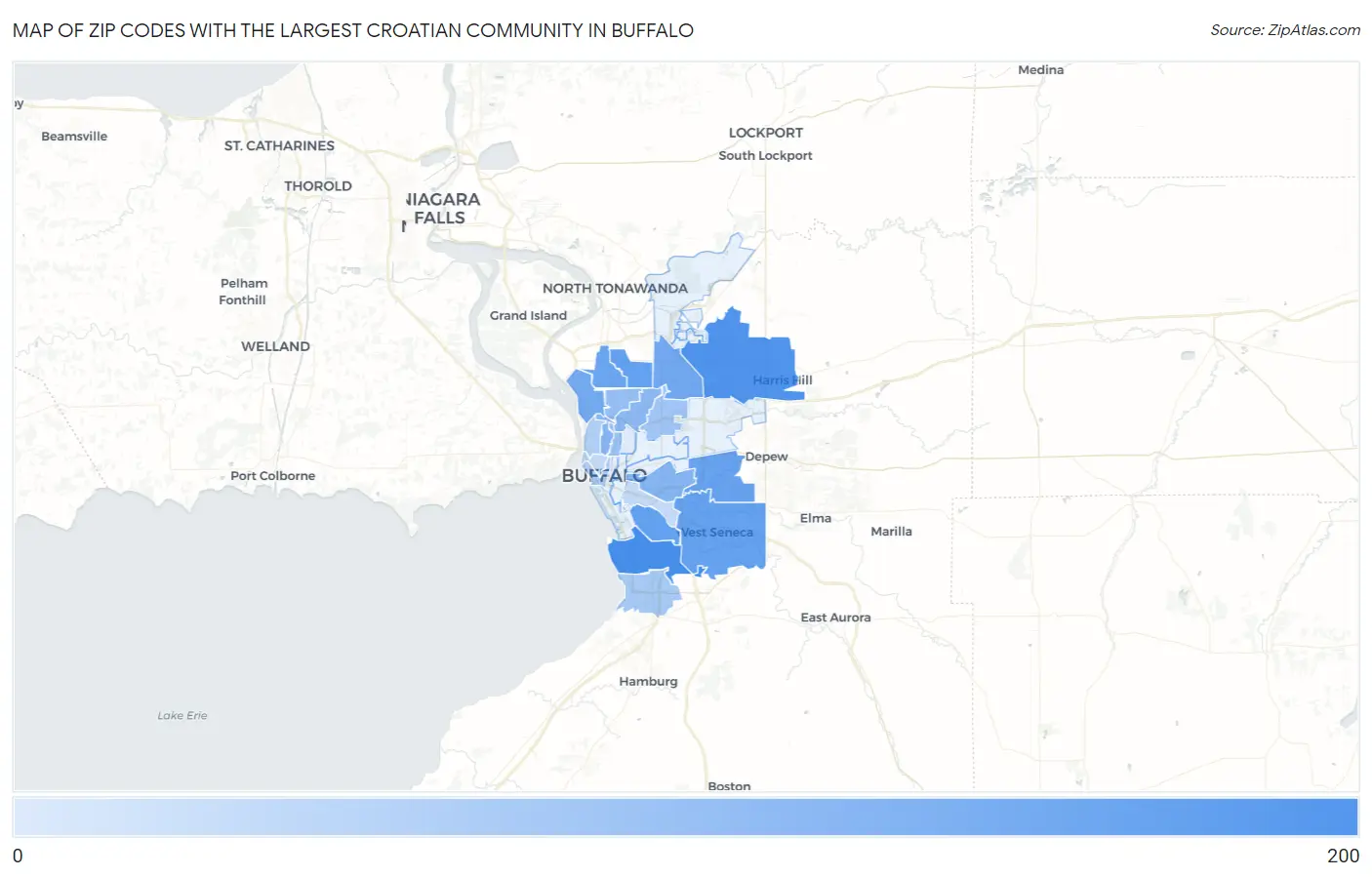Click the East Aurora label
The height and width of the screenshot is (877, 1372).
coord(835,618)
